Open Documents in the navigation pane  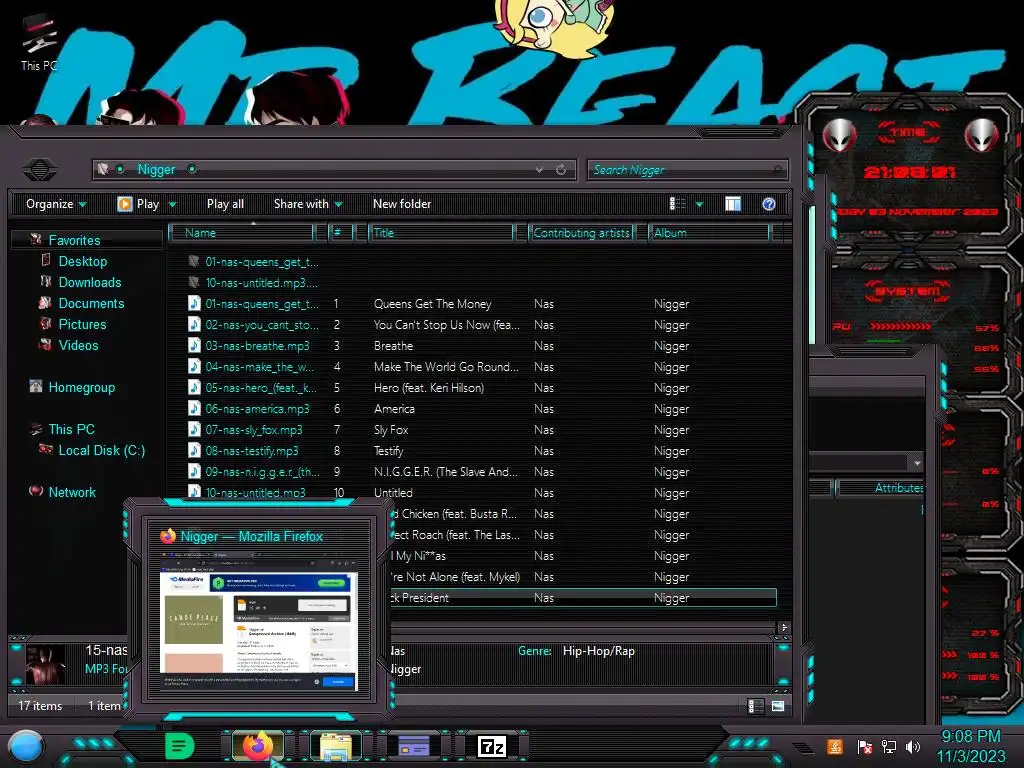pos(91,303)
